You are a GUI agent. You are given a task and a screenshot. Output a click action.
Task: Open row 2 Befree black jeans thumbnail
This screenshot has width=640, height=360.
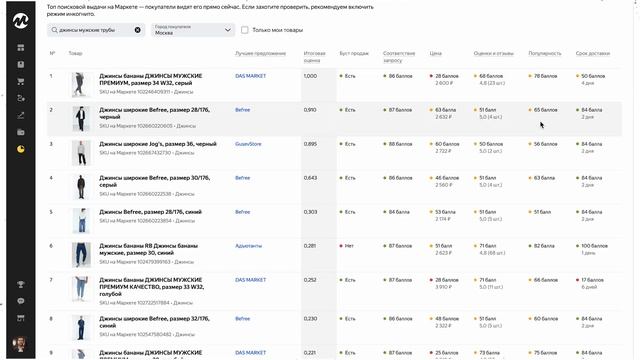point(81,119)
